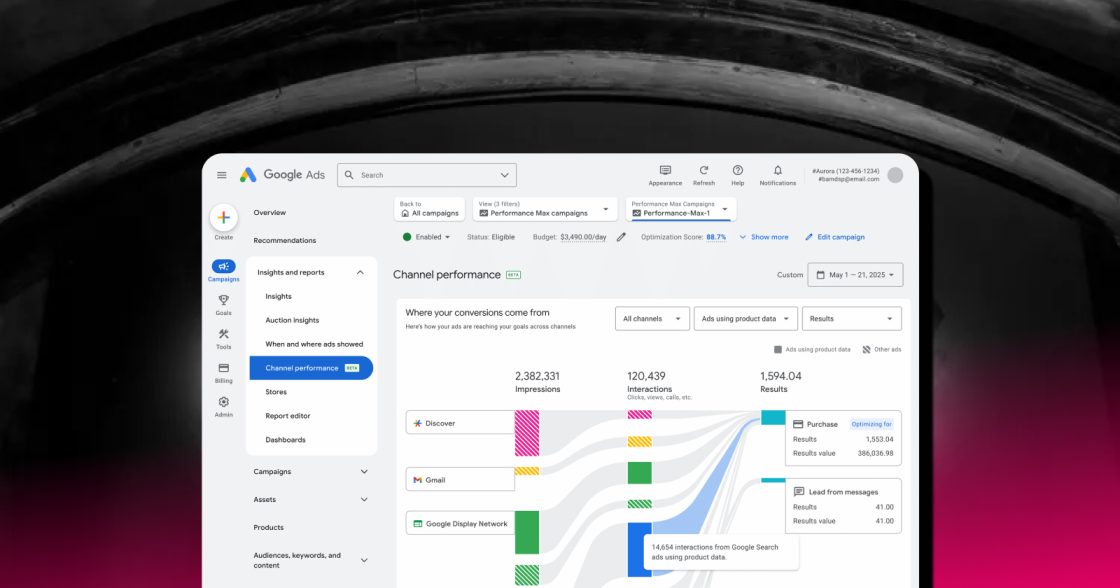Toggle Ads using product data legend

click(812, 349)
